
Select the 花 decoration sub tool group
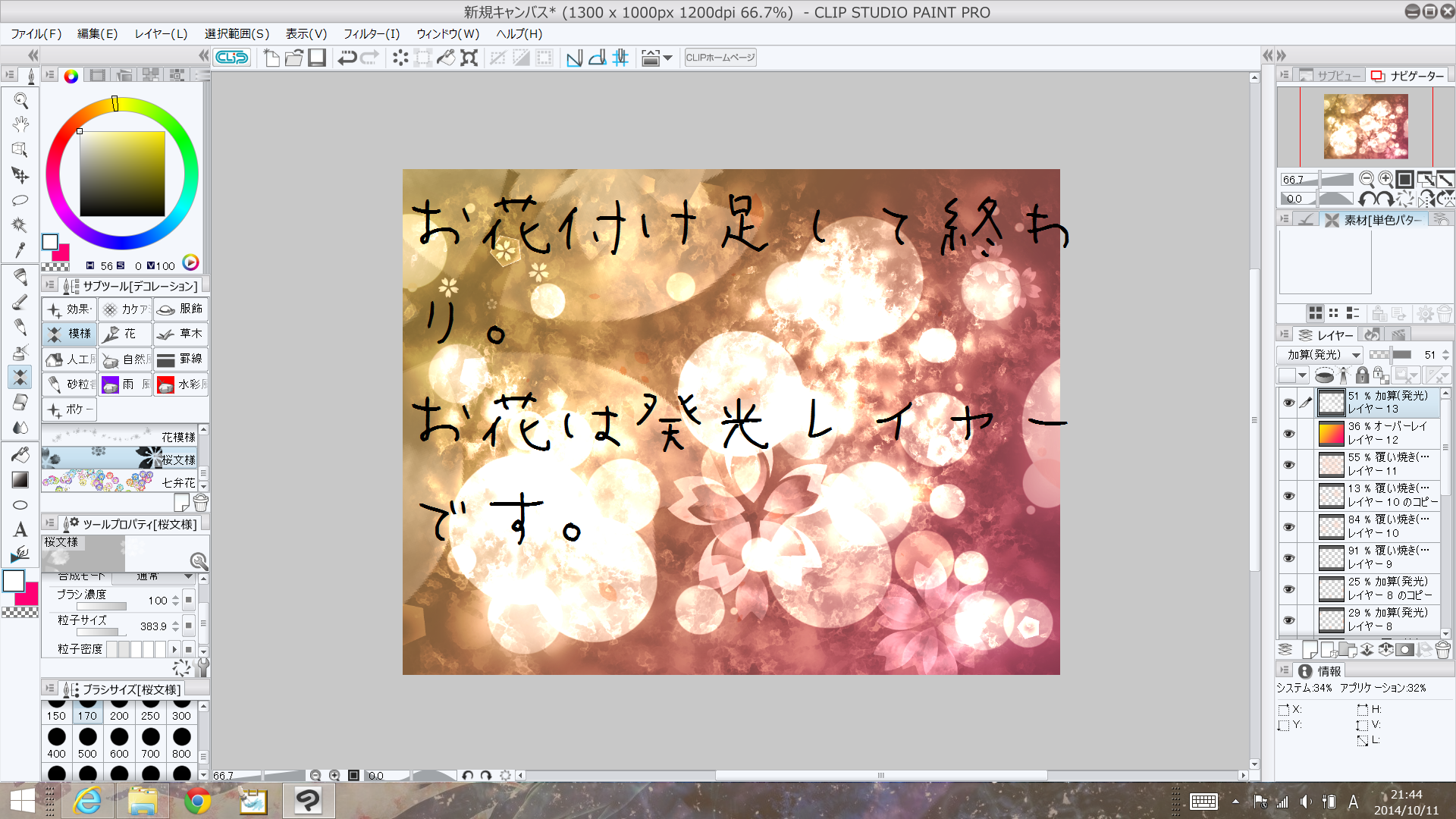[125, 334]
